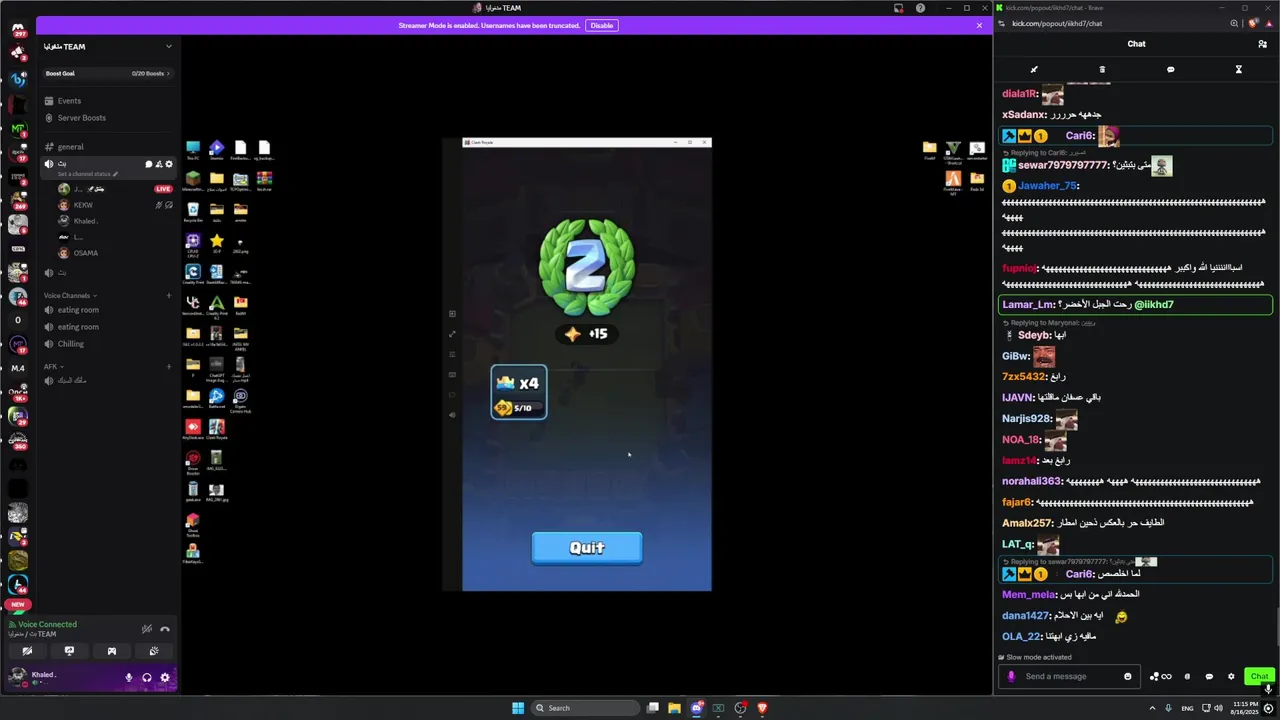Open active voice channel chat icon

click(149, 164)
